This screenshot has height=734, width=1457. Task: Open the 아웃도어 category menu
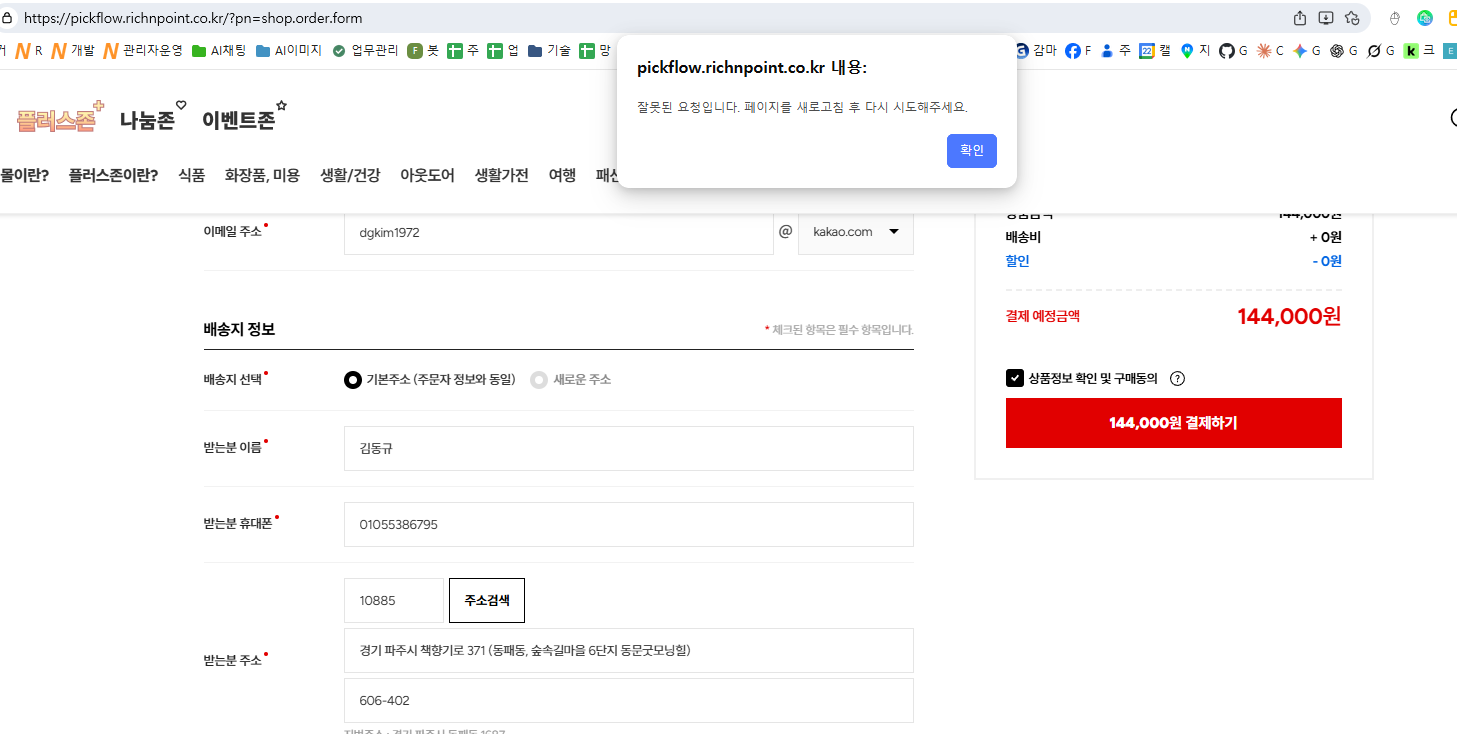tap(427, 175)
